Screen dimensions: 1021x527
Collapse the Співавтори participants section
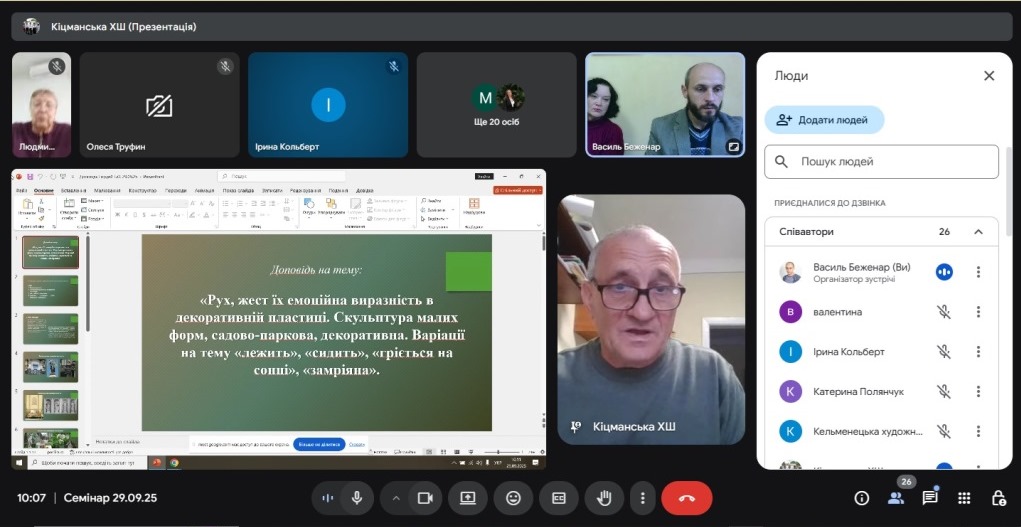tap(978, 232)
